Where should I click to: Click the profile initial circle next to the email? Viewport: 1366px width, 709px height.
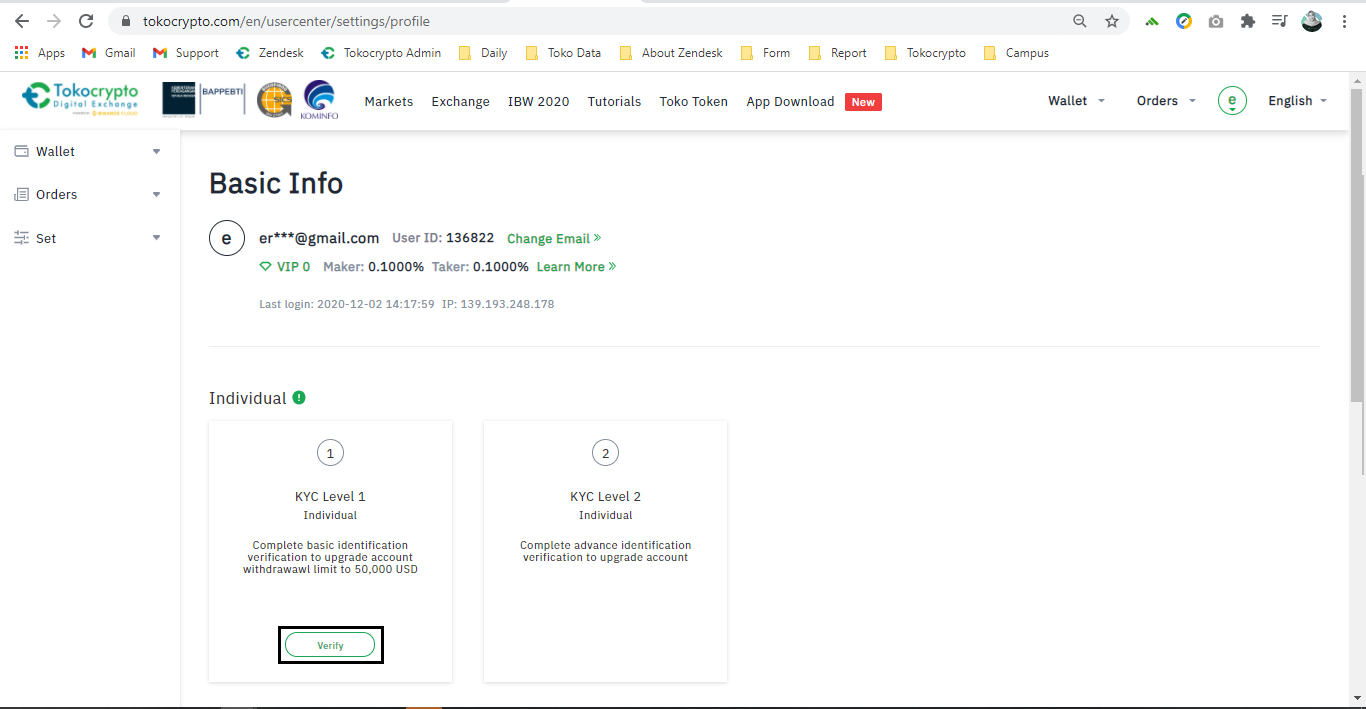[226, 238]
